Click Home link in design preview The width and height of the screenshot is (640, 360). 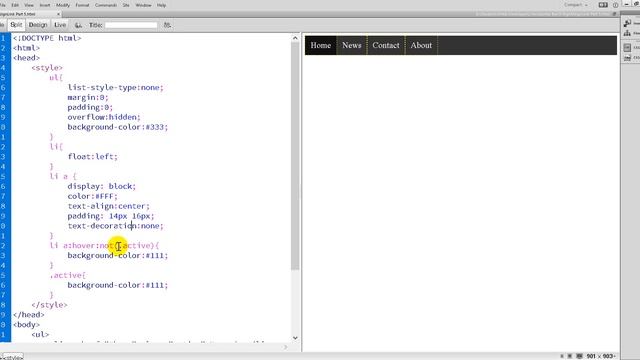click(321, 45)
